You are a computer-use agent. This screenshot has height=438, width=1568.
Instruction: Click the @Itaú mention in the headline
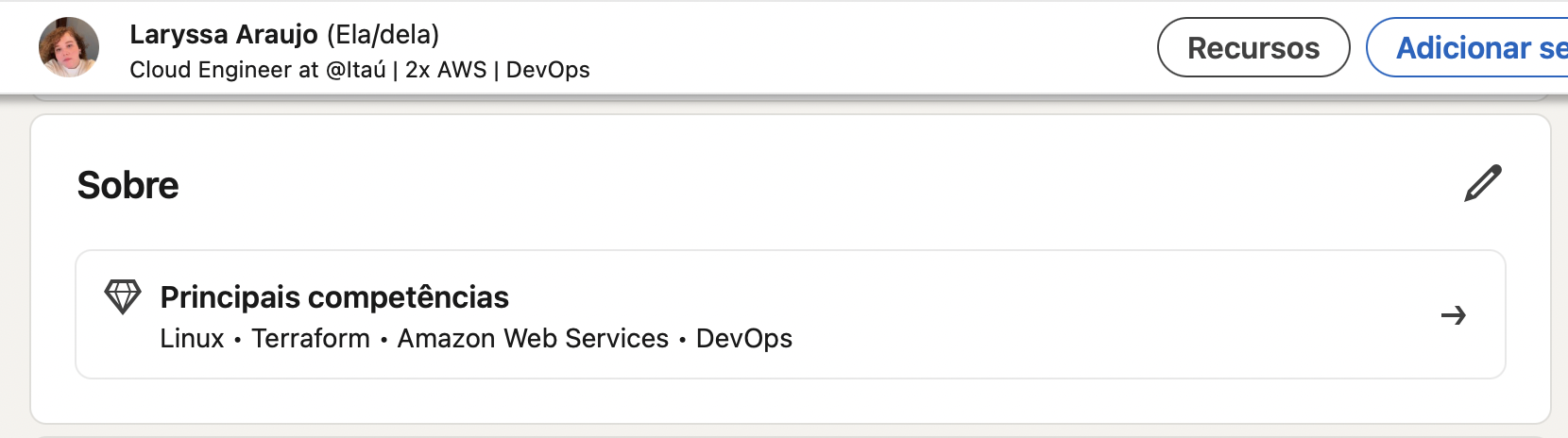356,70
